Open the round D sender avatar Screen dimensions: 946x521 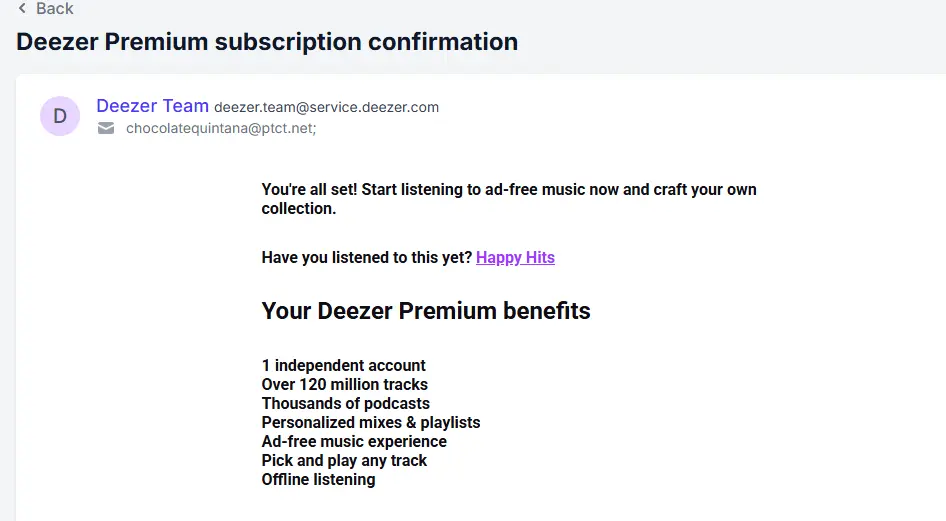60,116
